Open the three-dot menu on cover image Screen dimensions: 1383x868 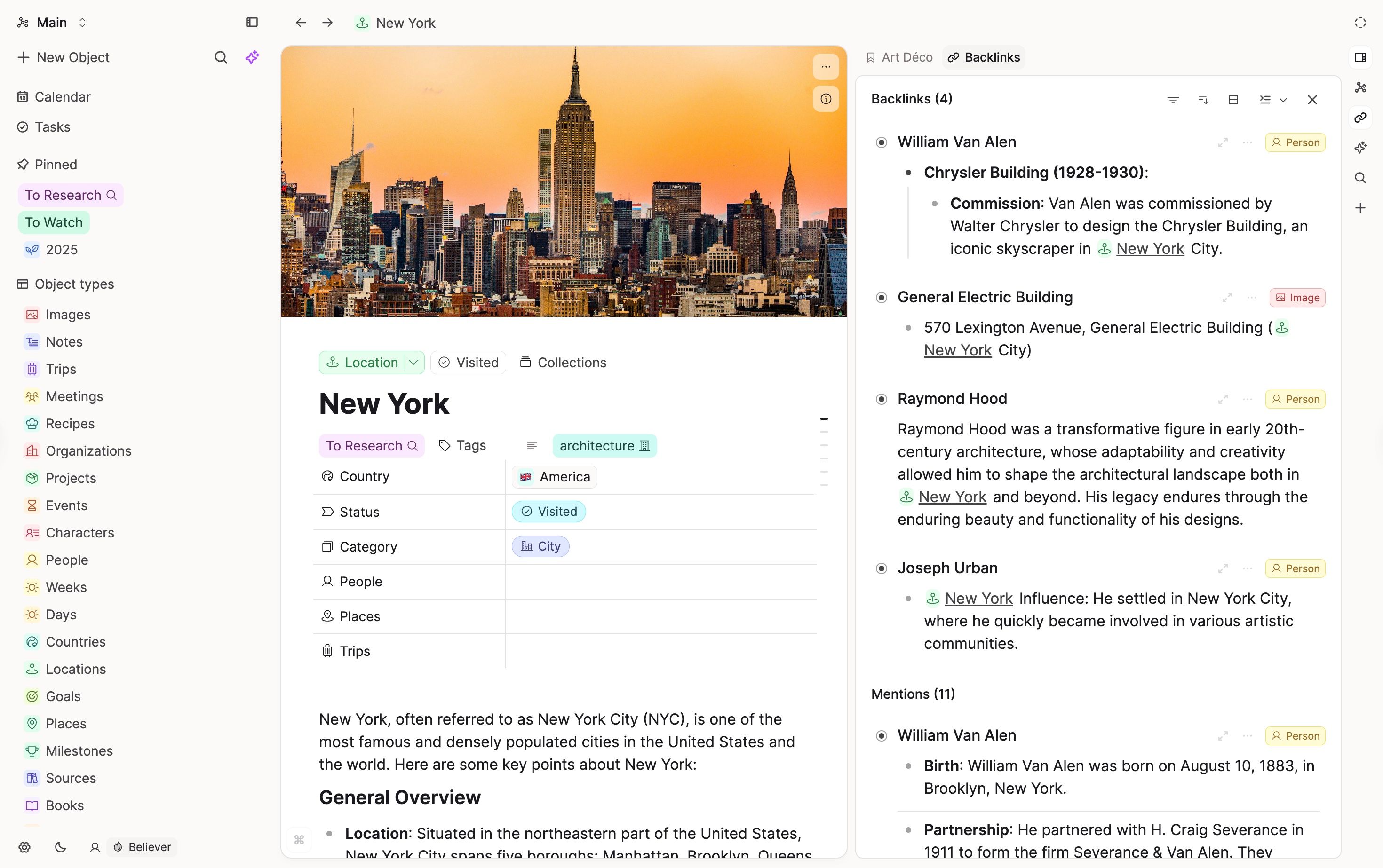(825, 67)
